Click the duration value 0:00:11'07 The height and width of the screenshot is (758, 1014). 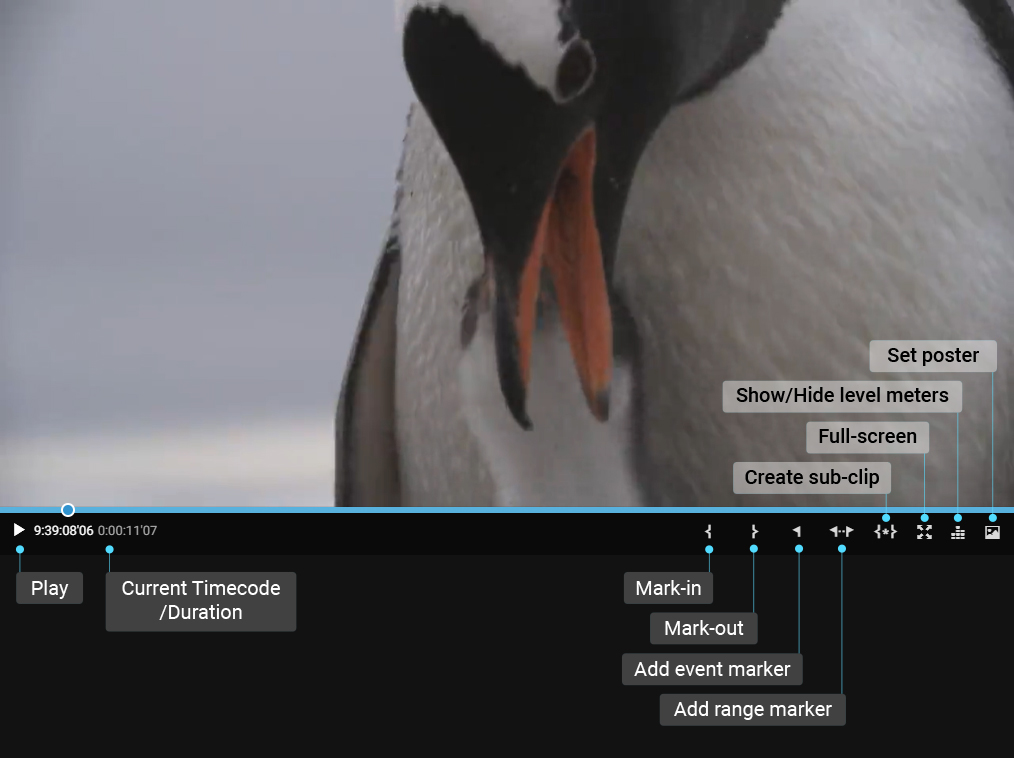[x=127, y=531]
